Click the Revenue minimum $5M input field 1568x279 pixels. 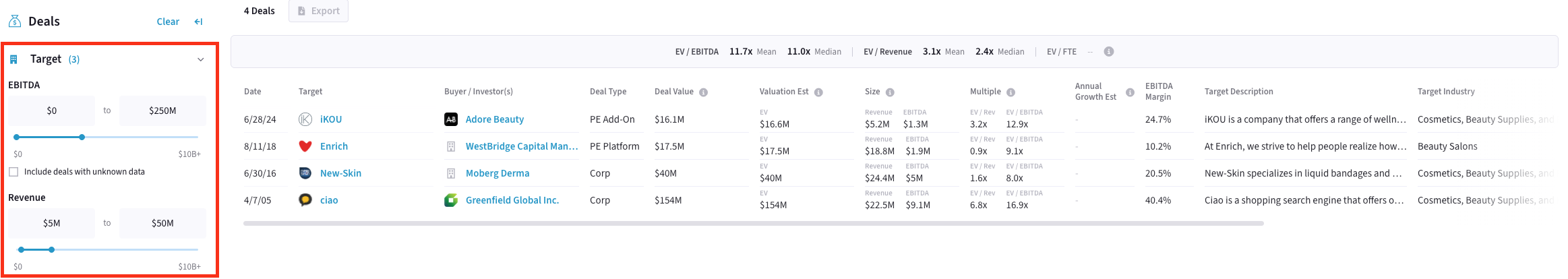click(x=52, y=223)
